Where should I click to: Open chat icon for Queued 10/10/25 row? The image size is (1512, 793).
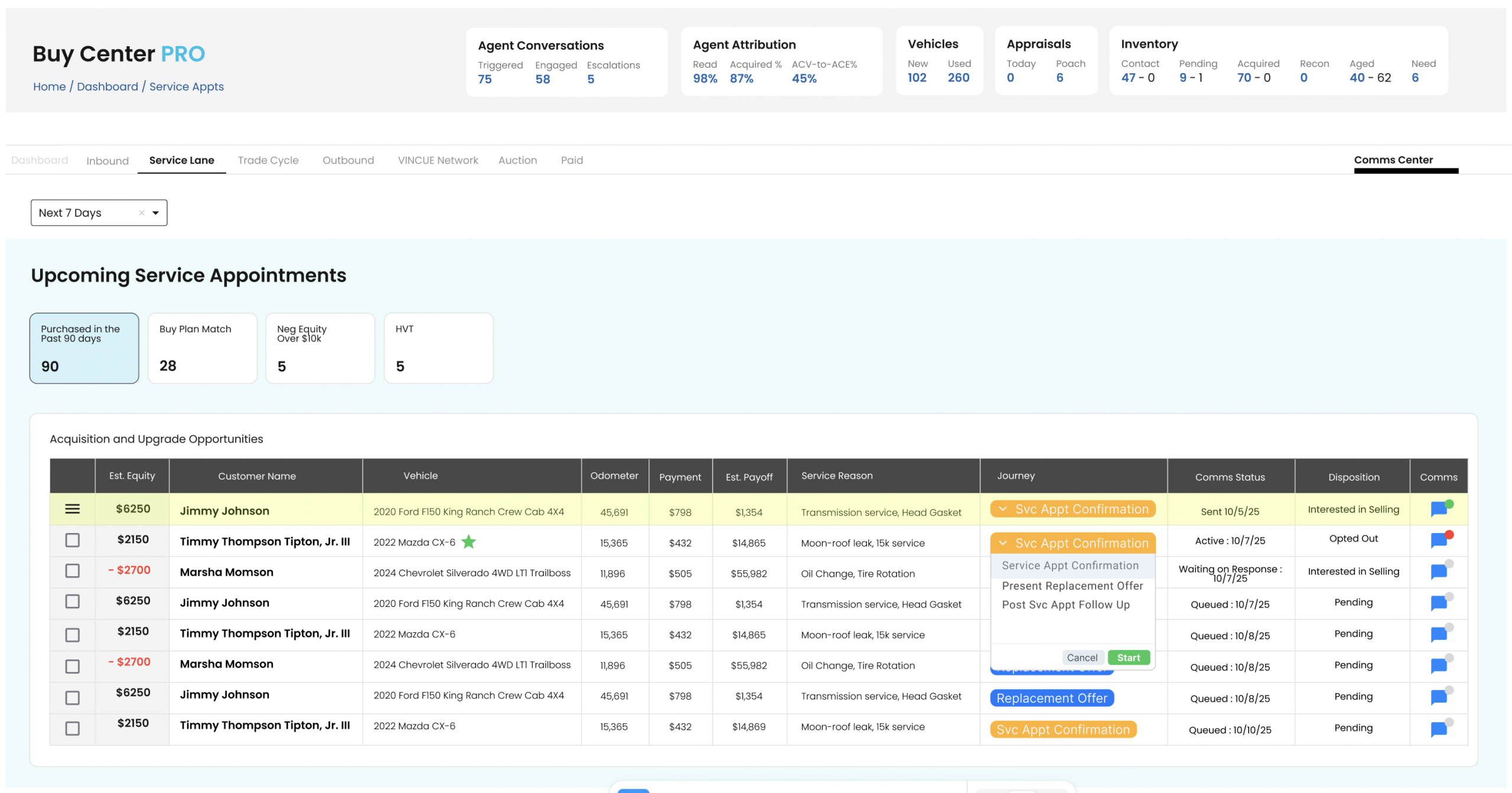1439,729
